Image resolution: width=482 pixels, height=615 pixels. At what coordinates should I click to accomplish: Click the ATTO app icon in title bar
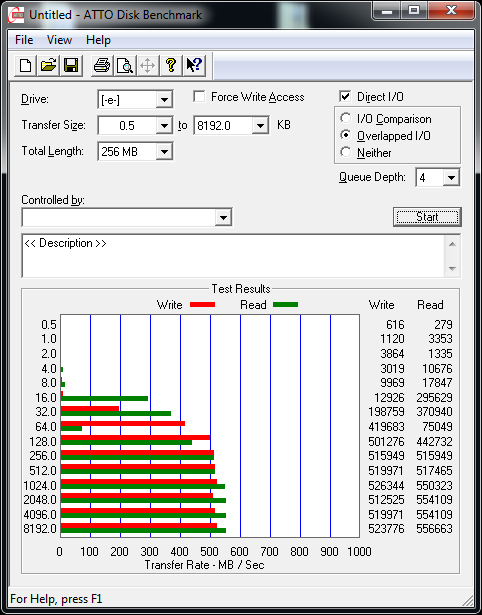(x=16, y=15)
